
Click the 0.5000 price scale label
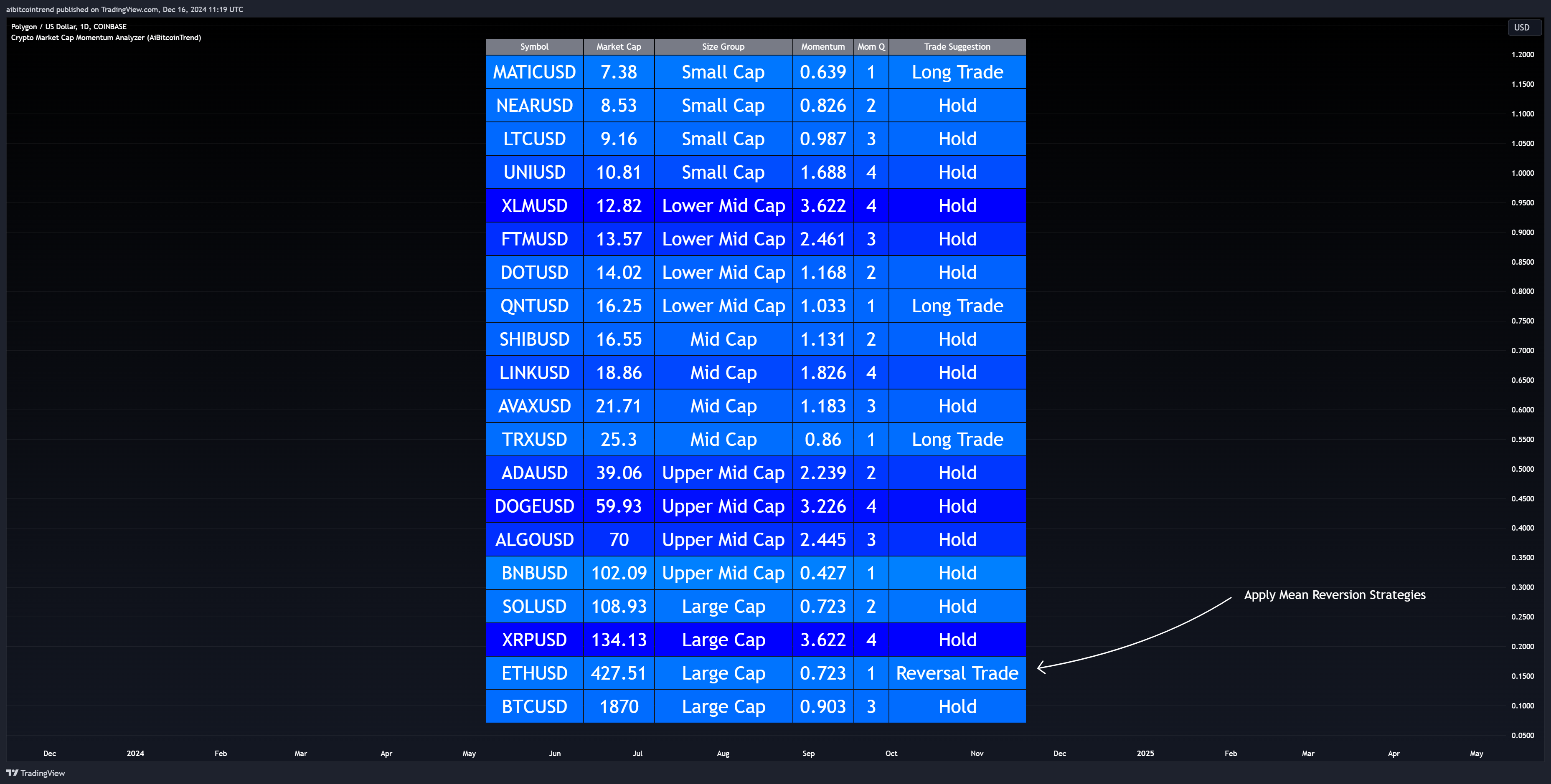point(1523,469)
